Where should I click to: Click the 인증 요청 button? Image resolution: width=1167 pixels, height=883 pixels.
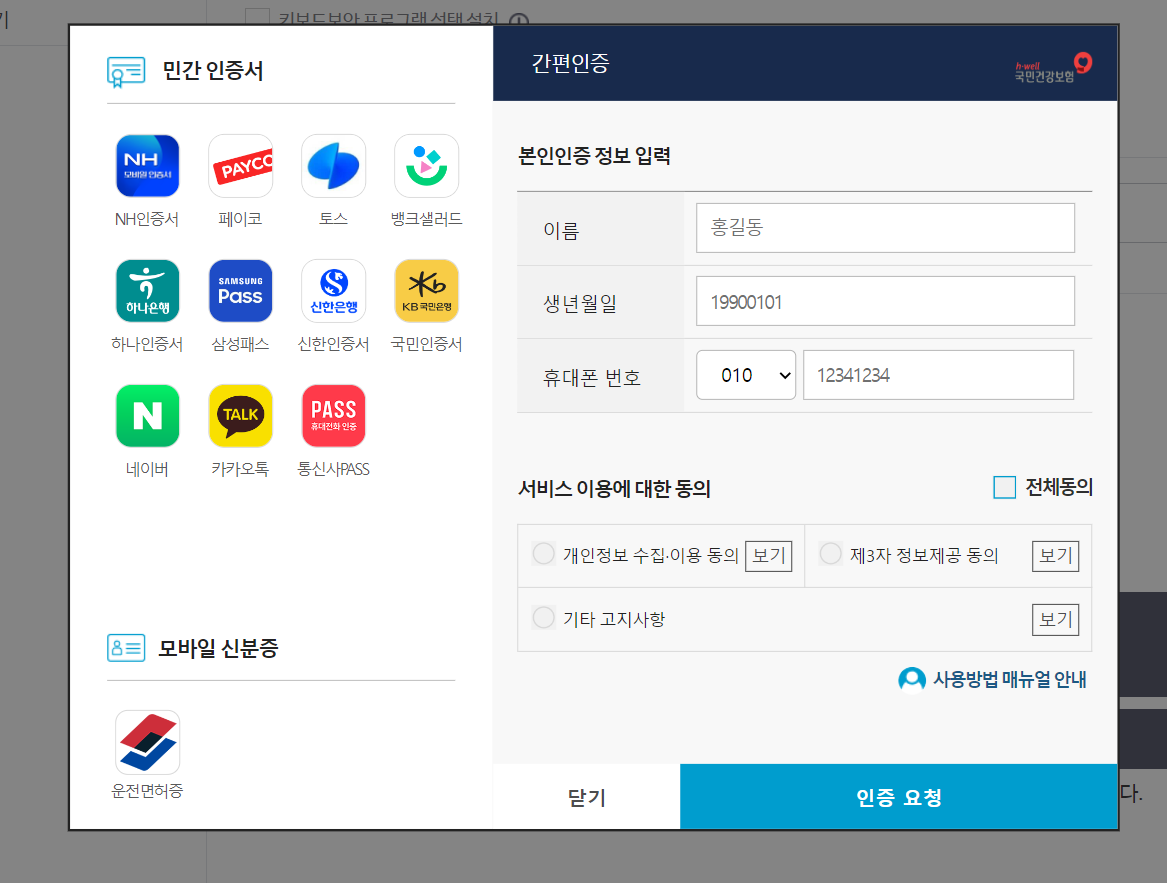[x=899, y=797]
